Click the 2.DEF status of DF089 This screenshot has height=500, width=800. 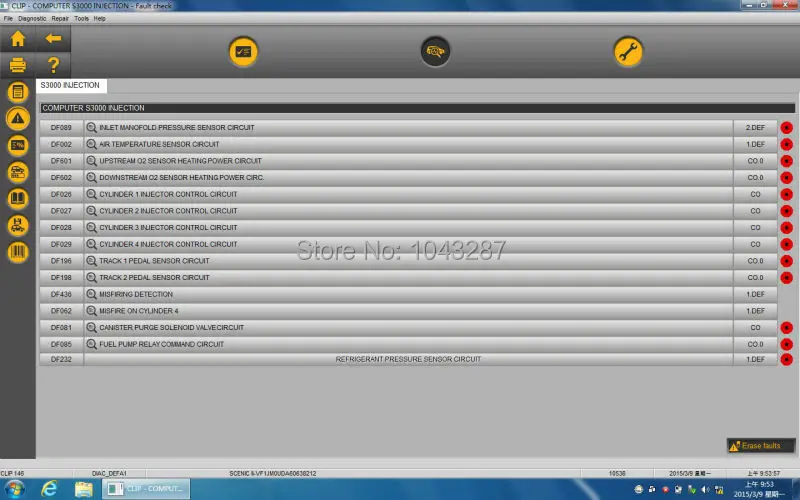coord(755,128)
